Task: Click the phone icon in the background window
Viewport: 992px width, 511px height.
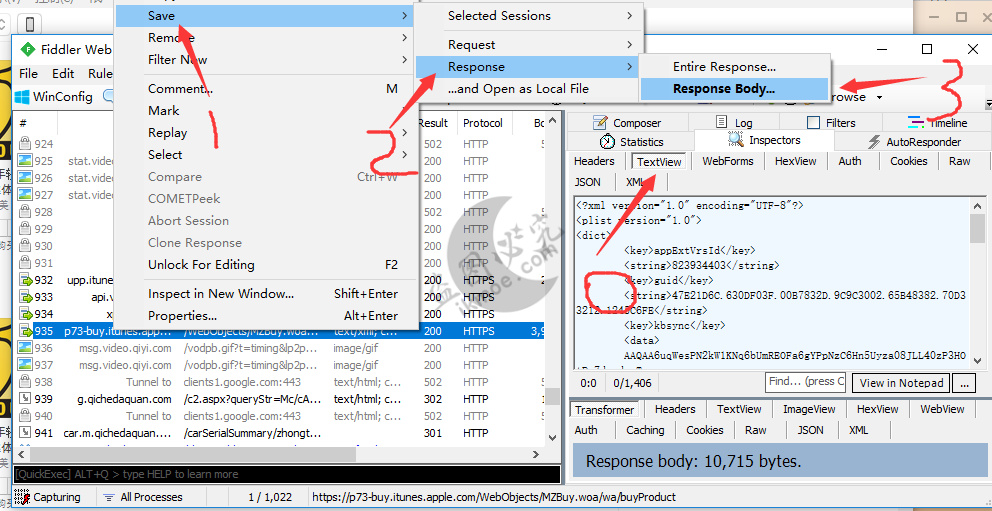Action: [30, 24]
